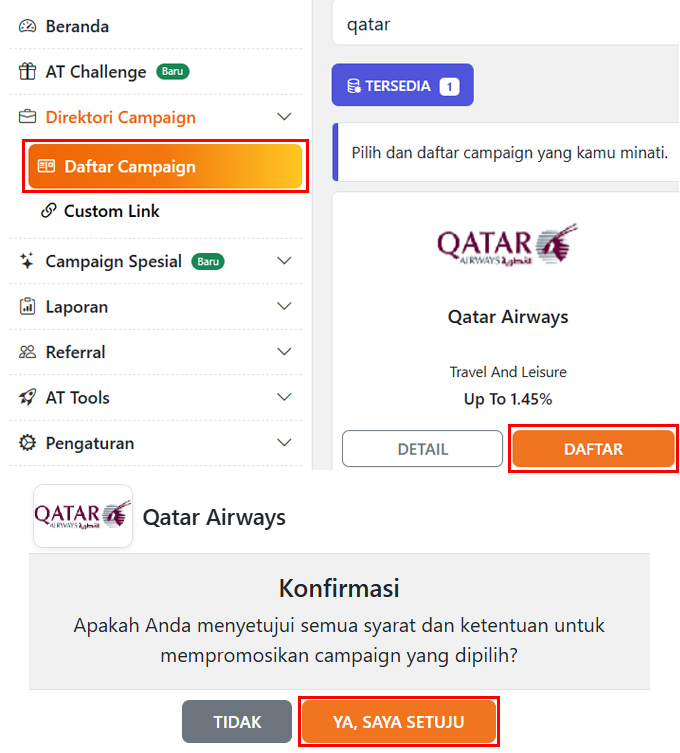Decline confirmation with TIDAK button
680x753 pixels.
pos(237,721)
